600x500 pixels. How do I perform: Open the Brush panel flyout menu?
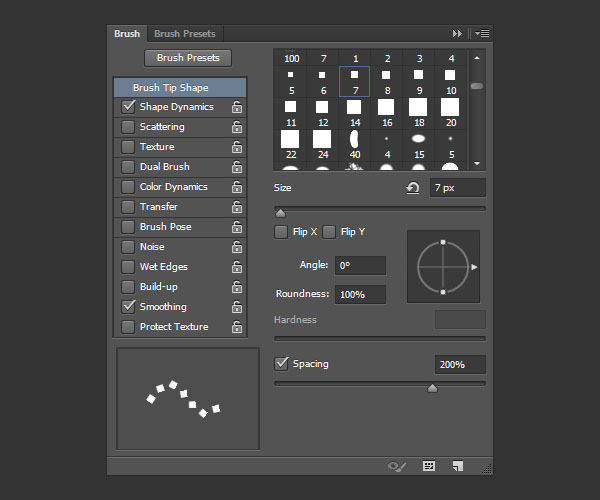coord(481,34)
